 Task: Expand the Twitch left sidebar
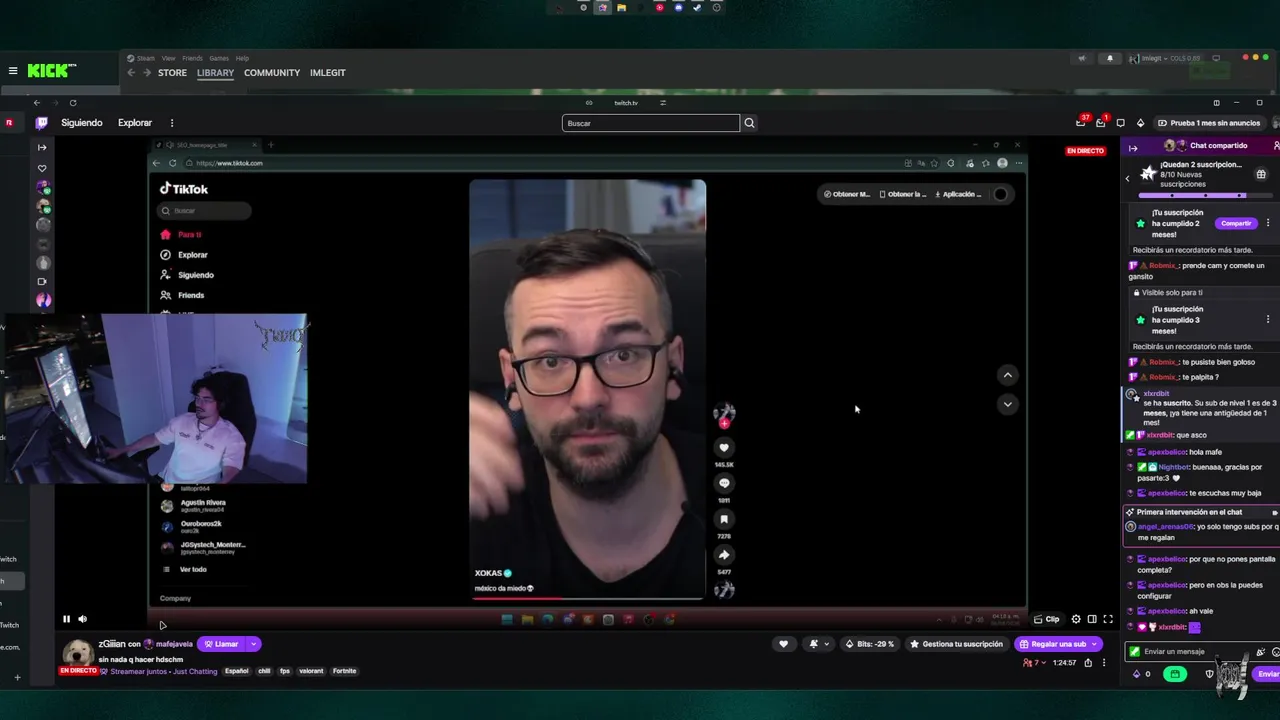42,147
